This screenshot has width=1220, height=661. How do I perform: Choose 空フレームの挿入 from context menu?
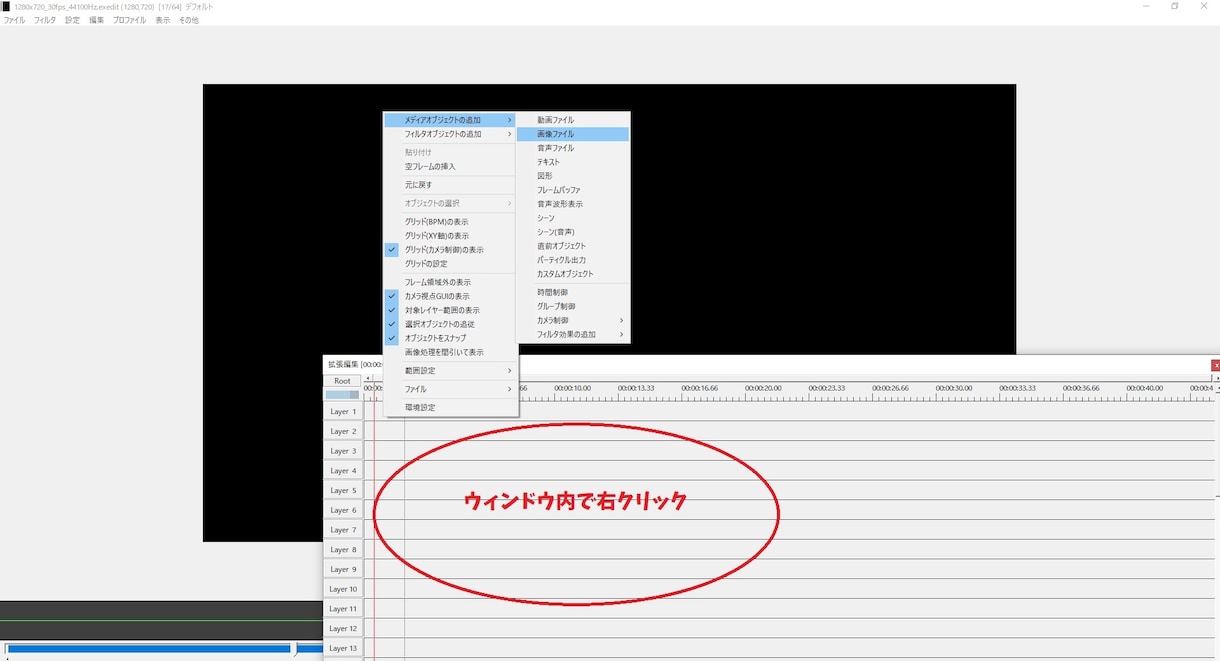450,166
